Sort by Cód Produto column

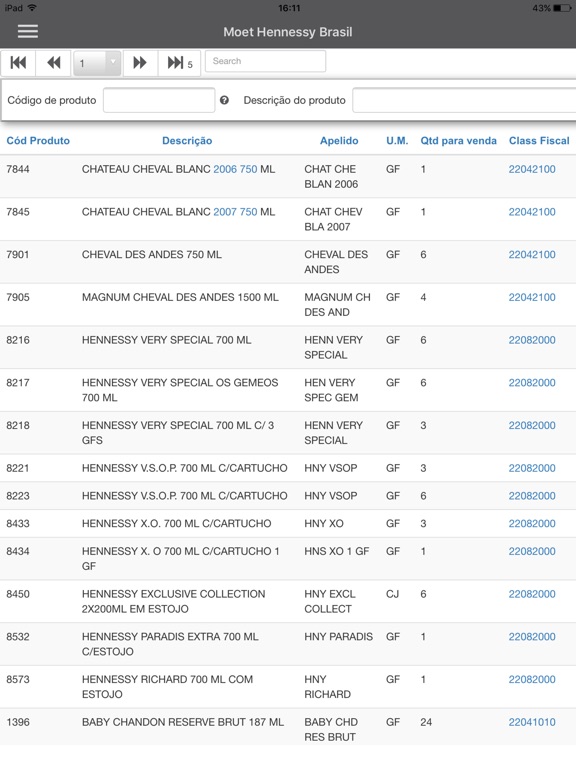(x=38, y=141)
